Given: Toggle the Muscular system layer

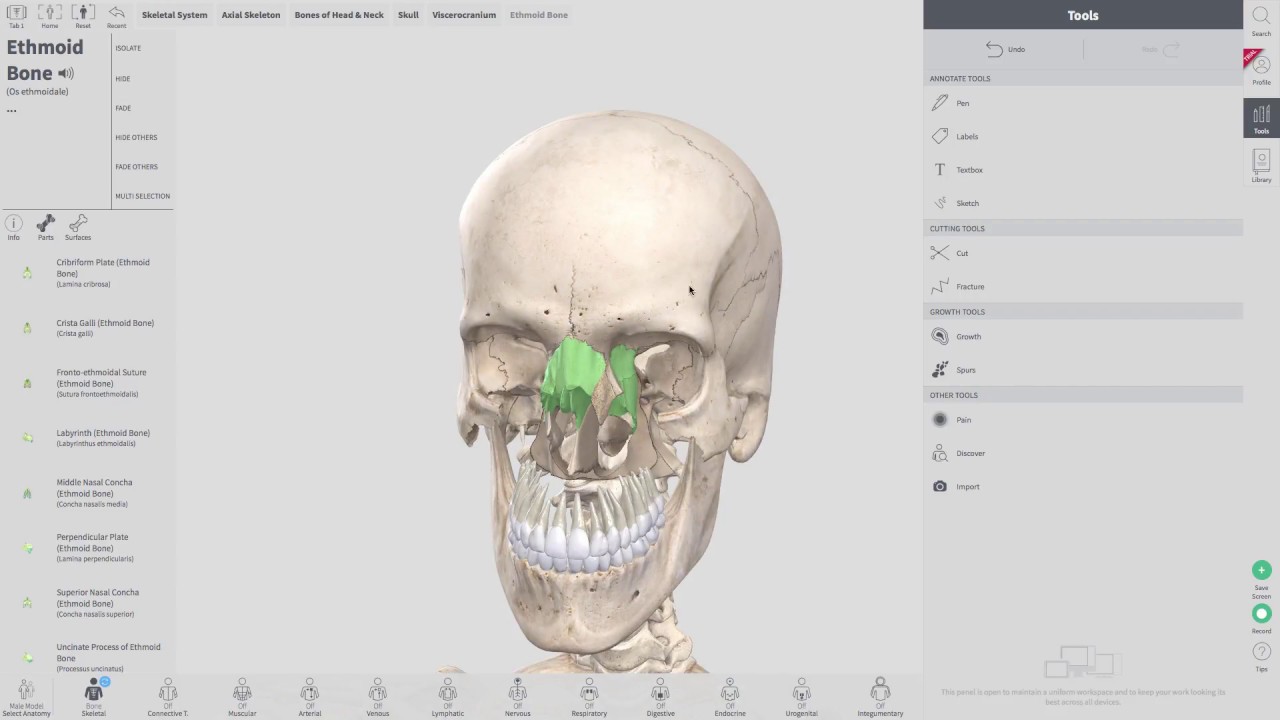Looking at the screenshot, I should [242, 697].
